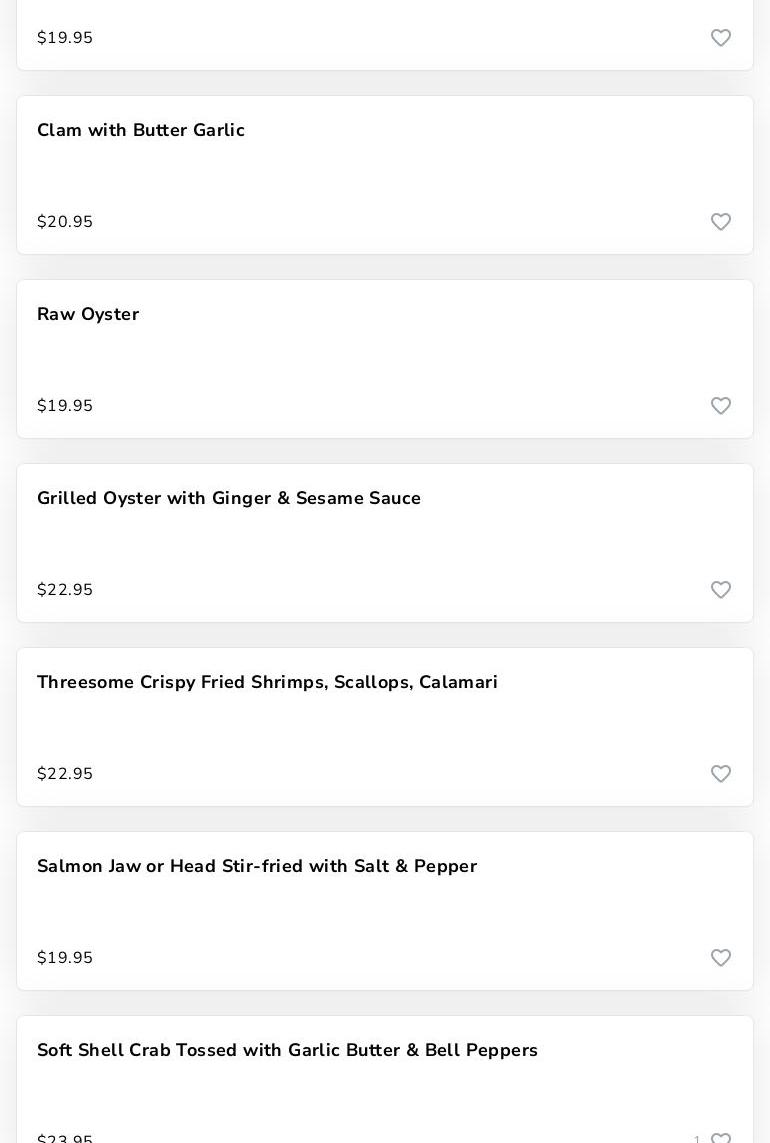
Task: Click the $19.95 price under Raw Oyster
Action: point(65,406)
